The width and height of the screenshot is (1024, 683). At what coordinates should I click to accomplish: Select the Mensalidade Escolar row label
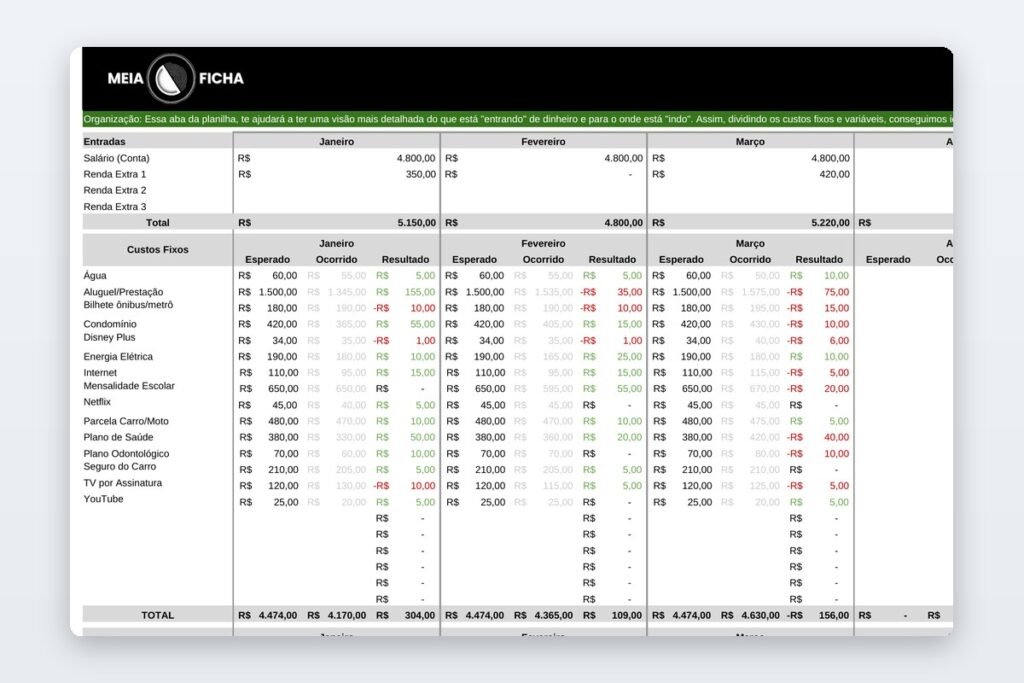[129, 386]
